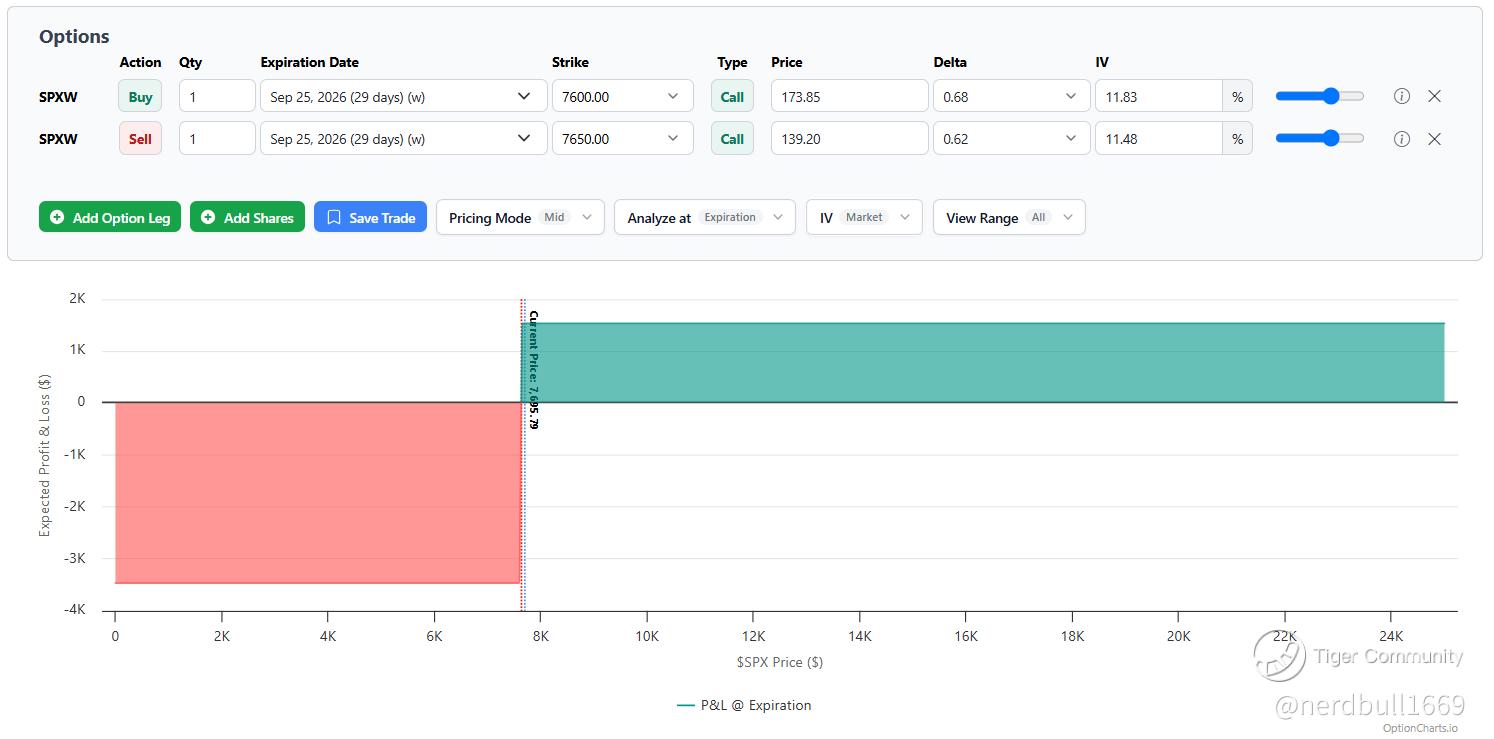Click the bookmark icon on Save Trade

pos(334,217)
